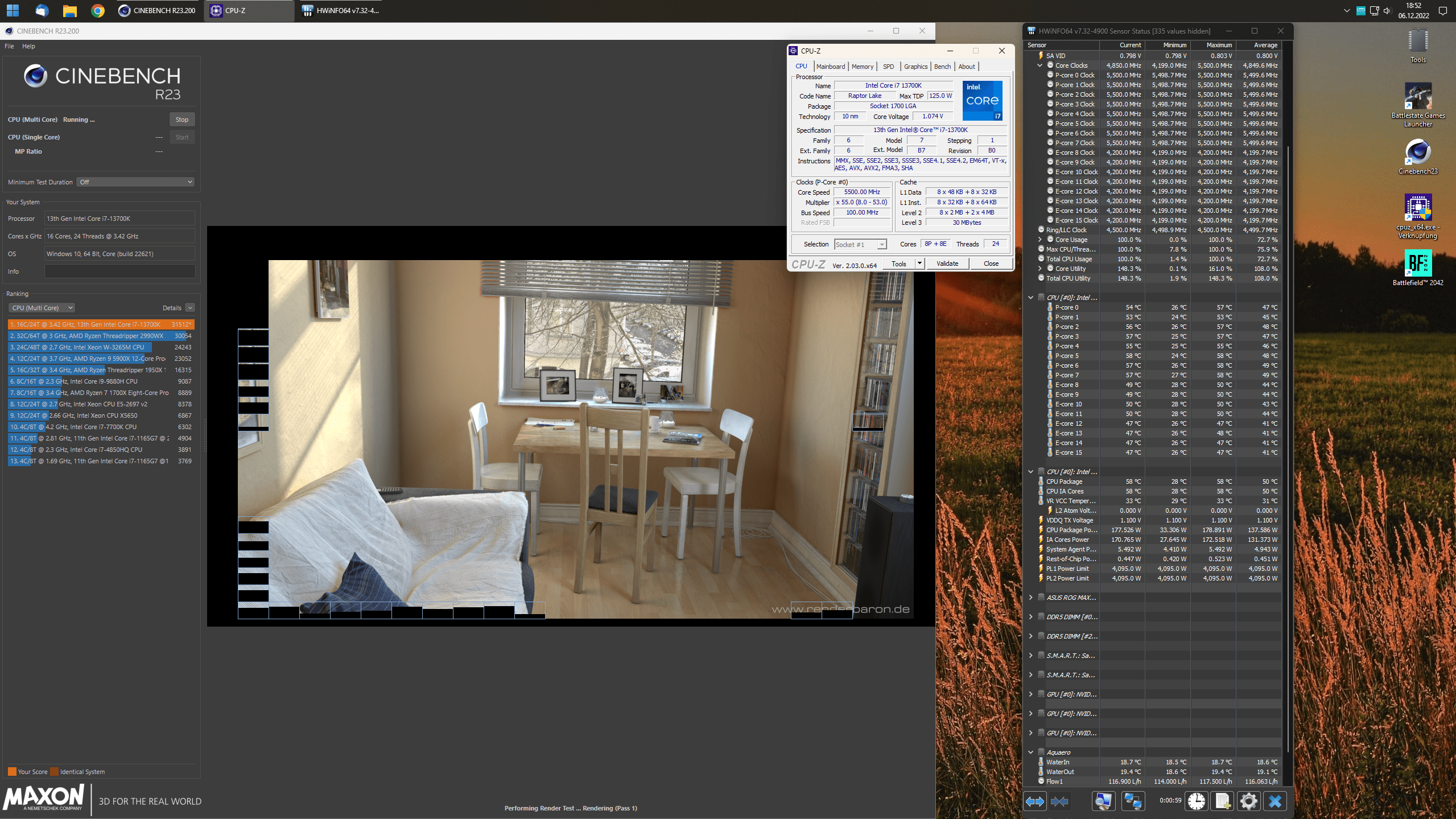
Task: Open Cinebench Help menu
Action: coord(28,46)
